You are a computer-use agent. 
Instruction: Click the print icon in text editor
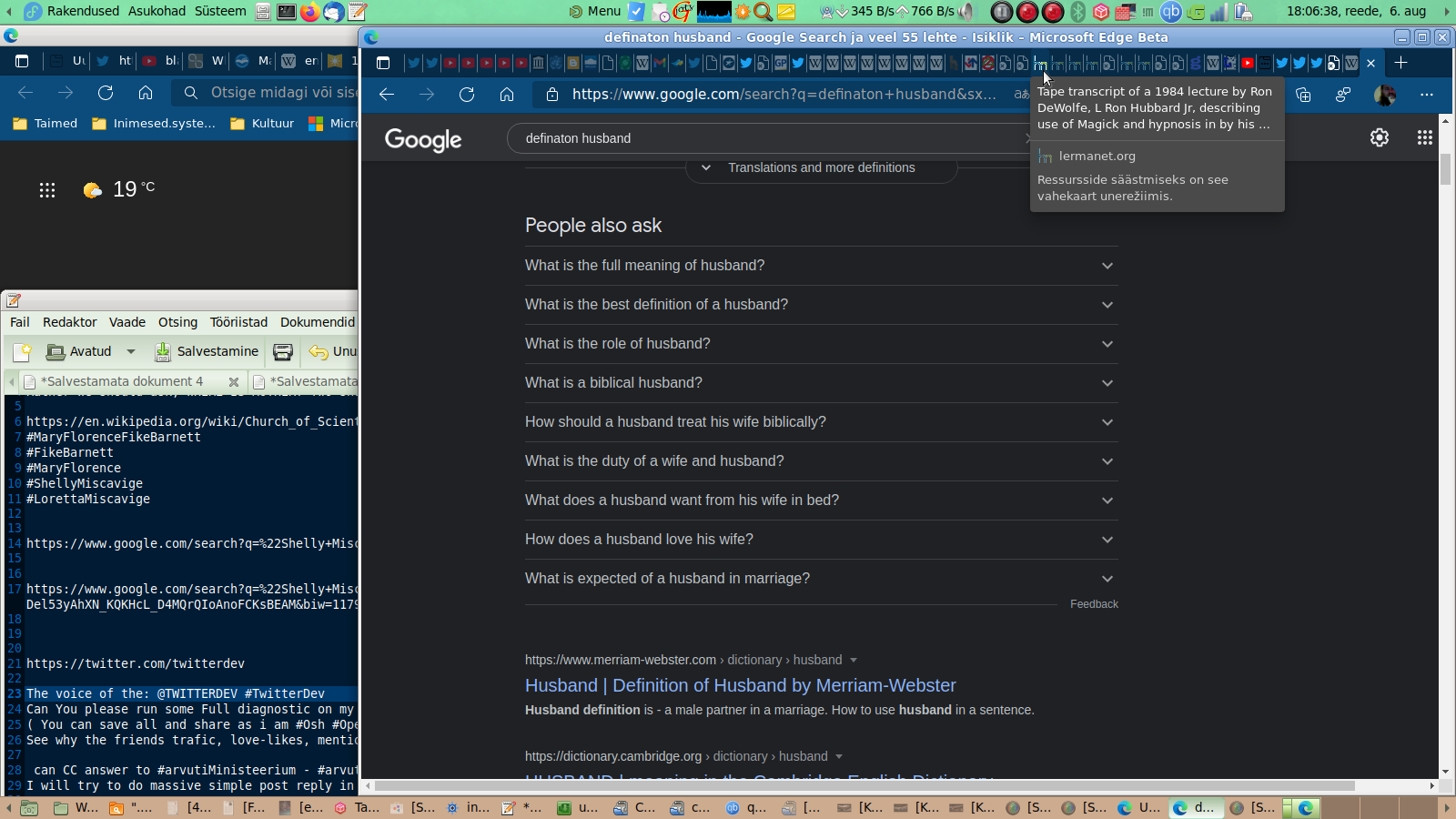(x=283, y=351)
